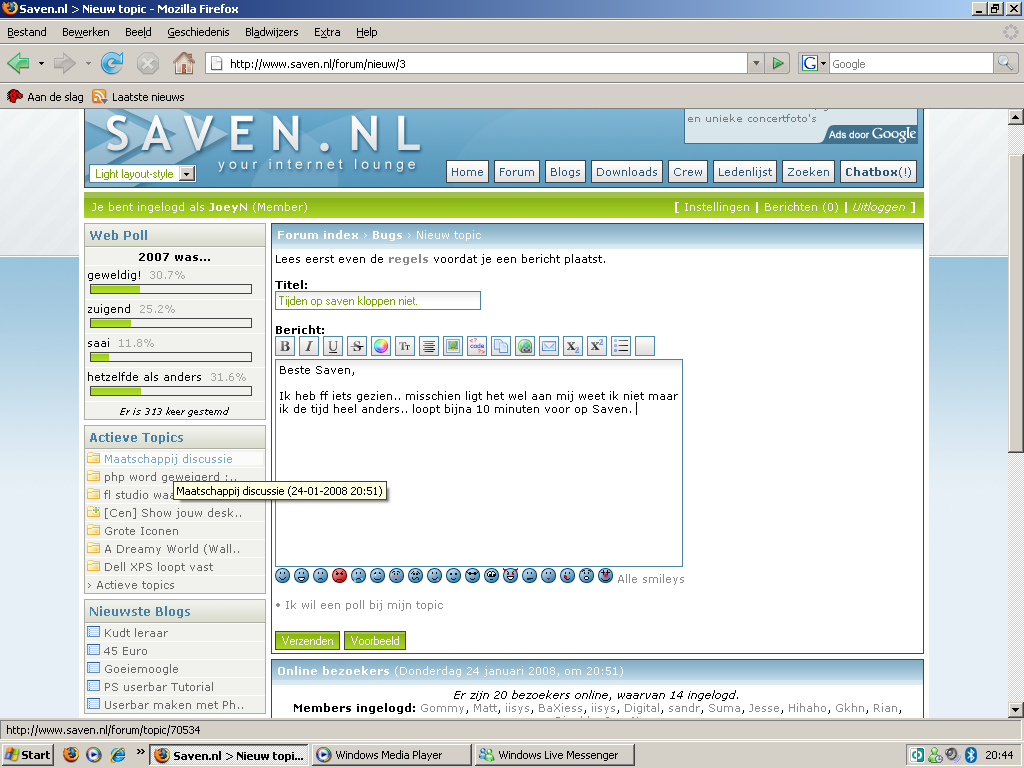The image size is (1024, 768).
Task: Switch to Windows Live Messenger in taskbar
Action: (x=555, y=755)
